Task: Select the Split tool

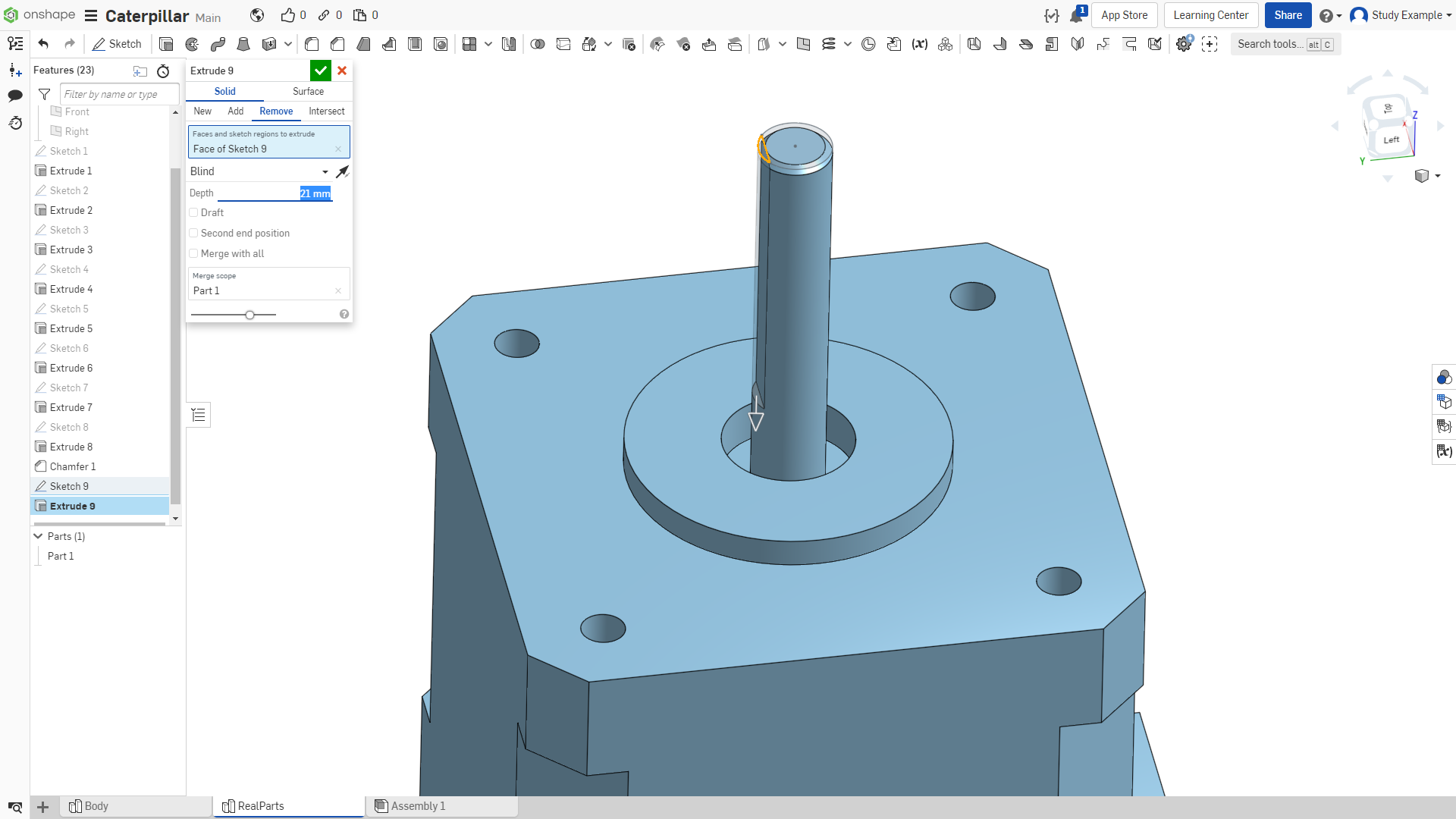Action: [563, 44]
